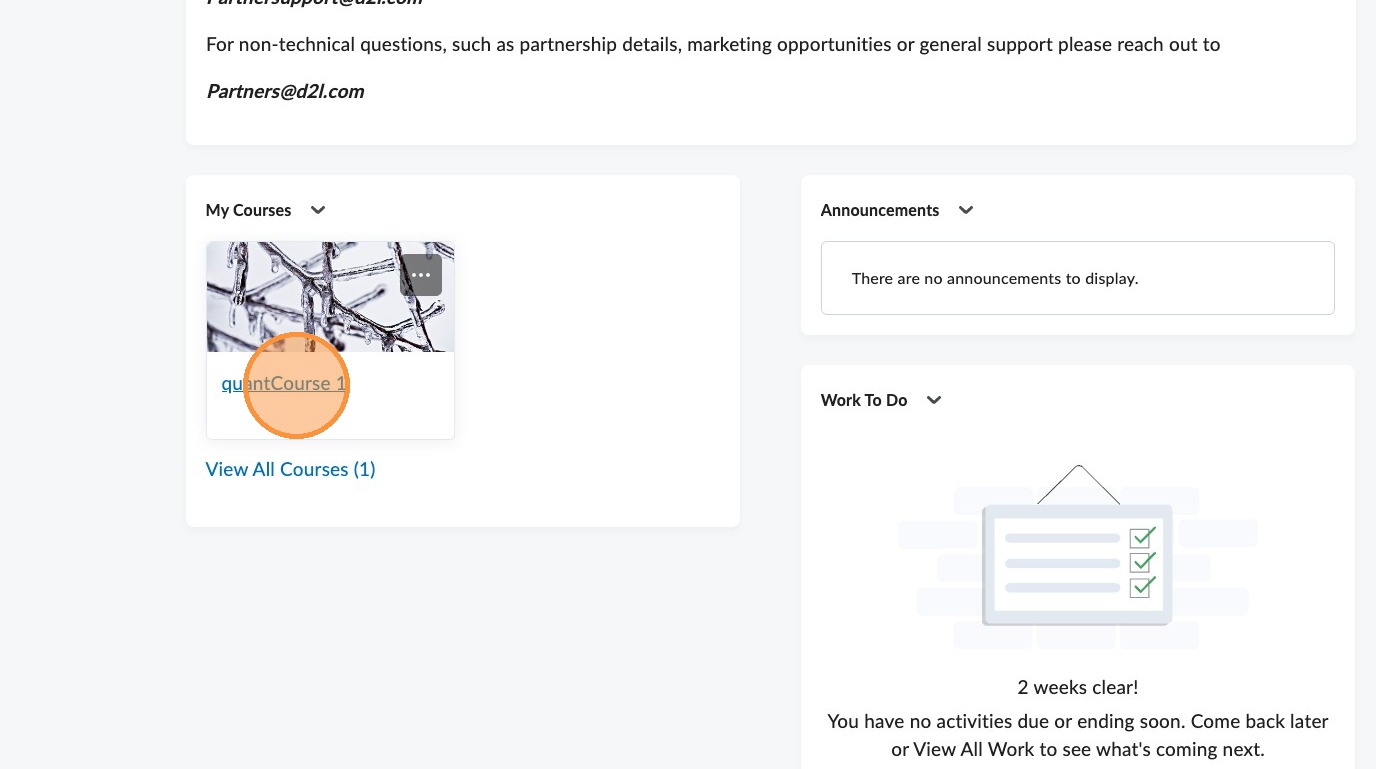Collapse the Announcements widget chevron
This screenshot has height=769, width=1376.
[x=966, y=210]
